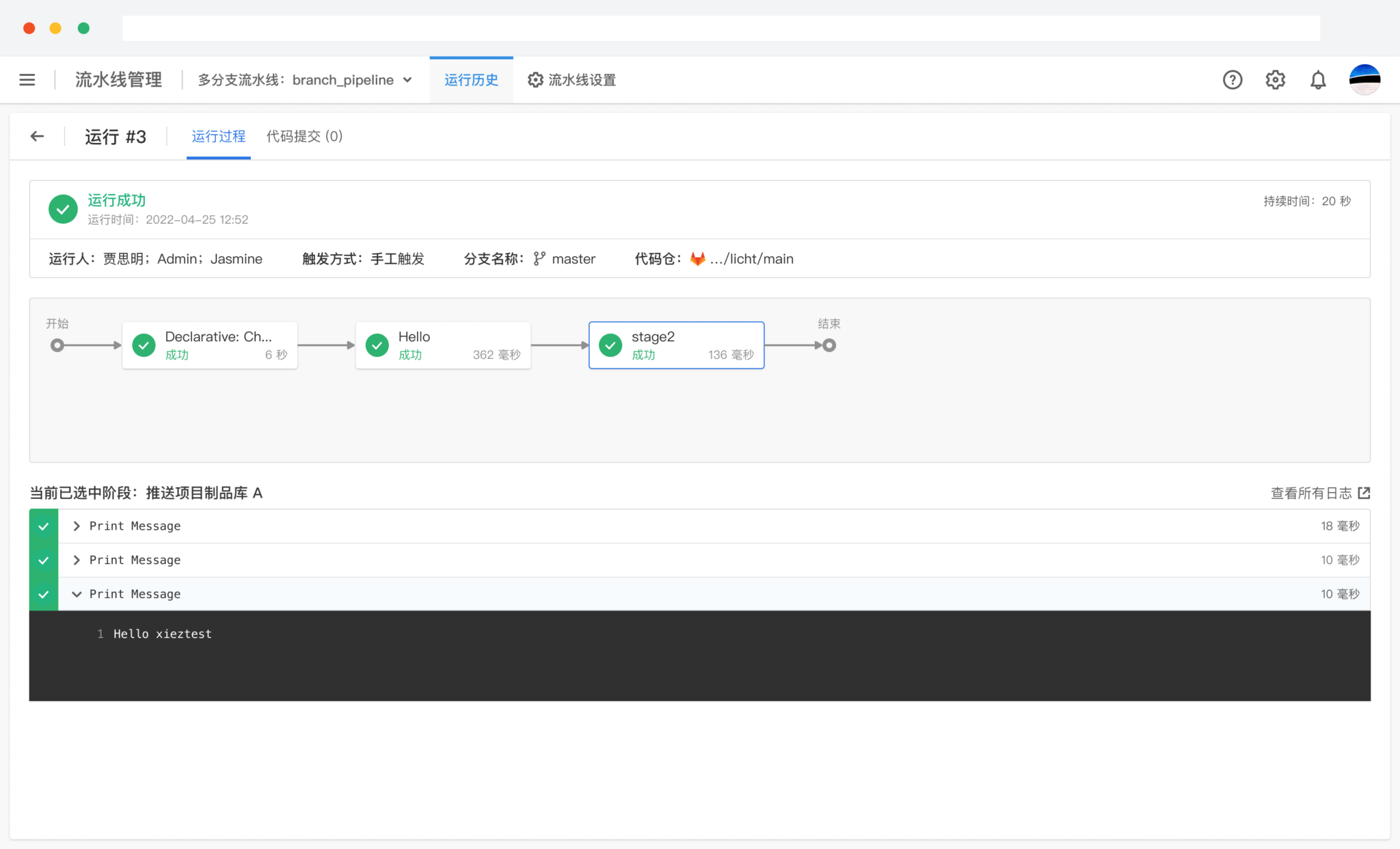Expand the first Print Message step
The height and width of the screenshot is (849, 1400).
tap(77, 526)
